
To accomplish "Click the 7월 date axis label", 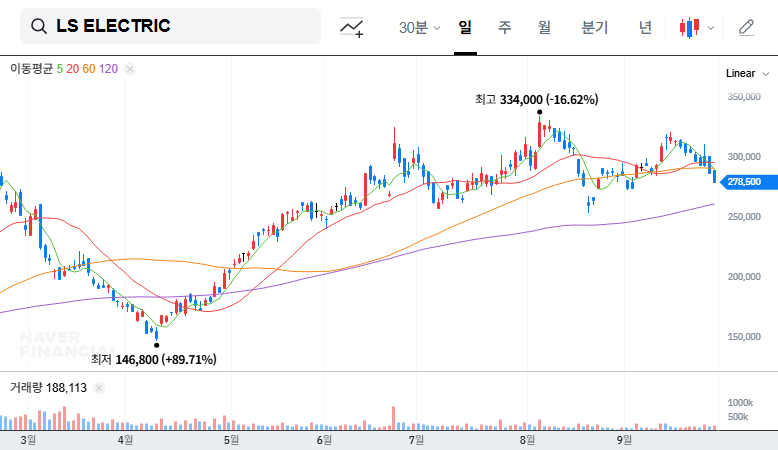I will point(416,440).
